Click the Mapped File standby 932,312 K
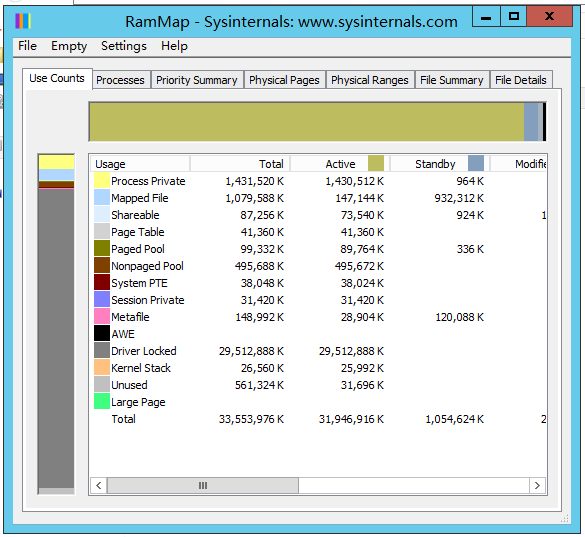Viewport: 585px width, 537px height. [x=459, y=198]
